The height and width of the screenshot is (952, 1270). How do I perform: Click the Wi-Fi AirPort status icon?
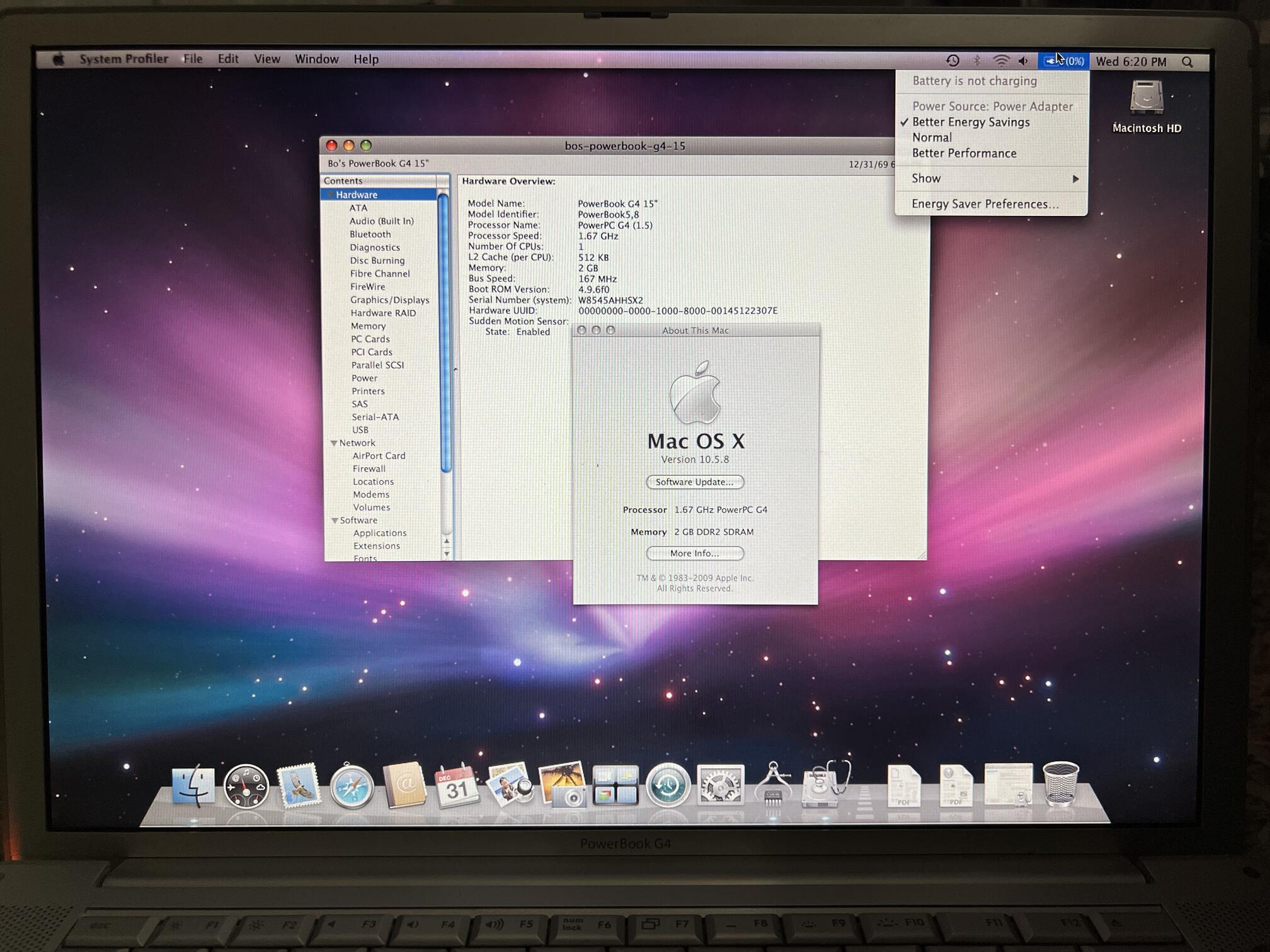(x=1000, y=60)
